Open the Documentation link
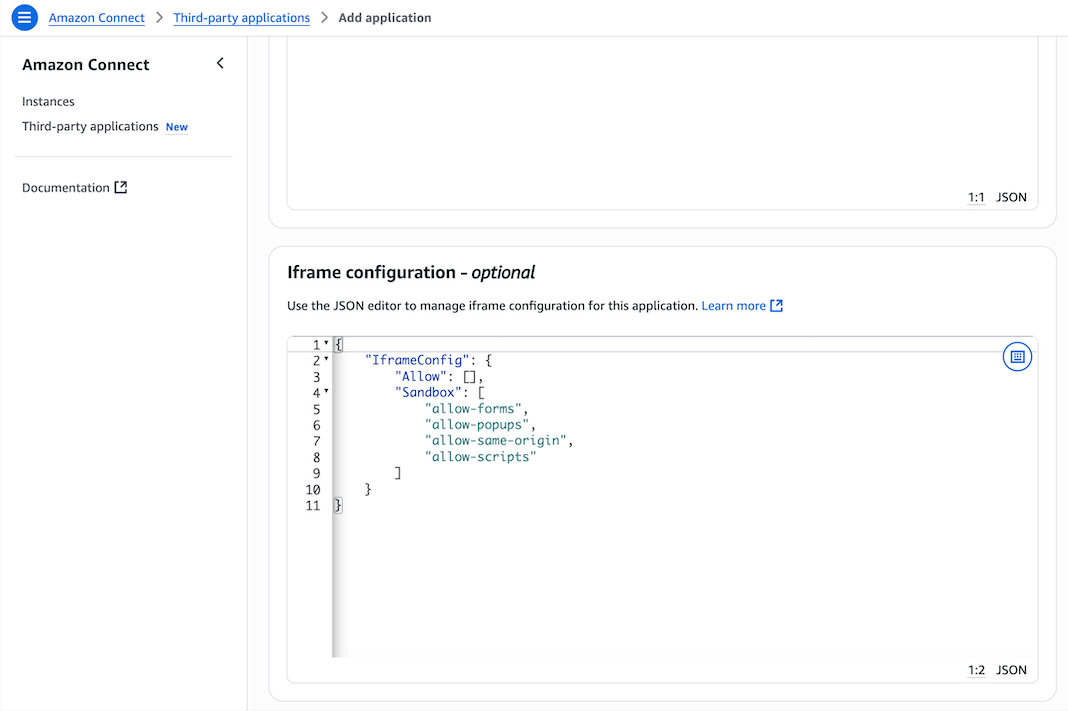1068x711 pixels. point(66,187)
